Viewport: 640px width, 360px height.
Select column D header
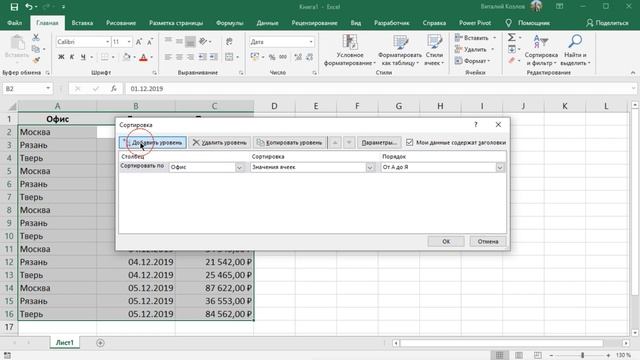274,106
